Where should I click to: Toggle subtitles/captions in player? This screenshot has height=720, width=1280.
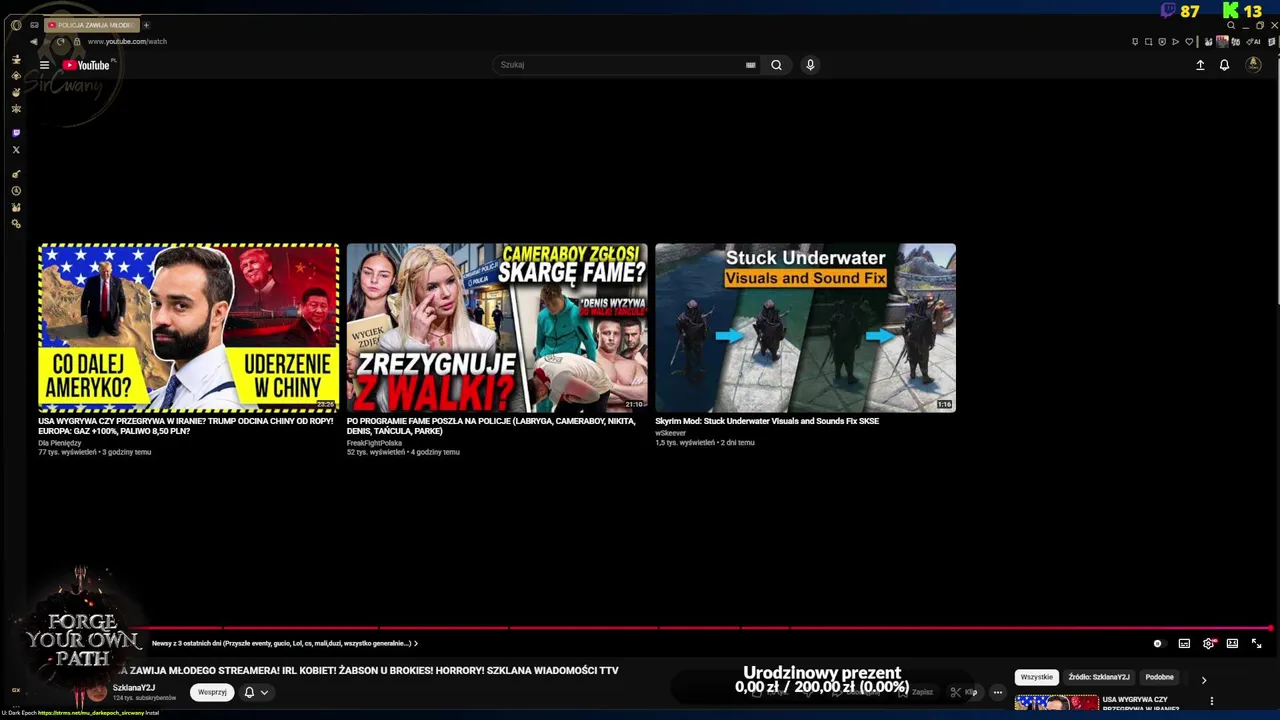click(1184, 644)
